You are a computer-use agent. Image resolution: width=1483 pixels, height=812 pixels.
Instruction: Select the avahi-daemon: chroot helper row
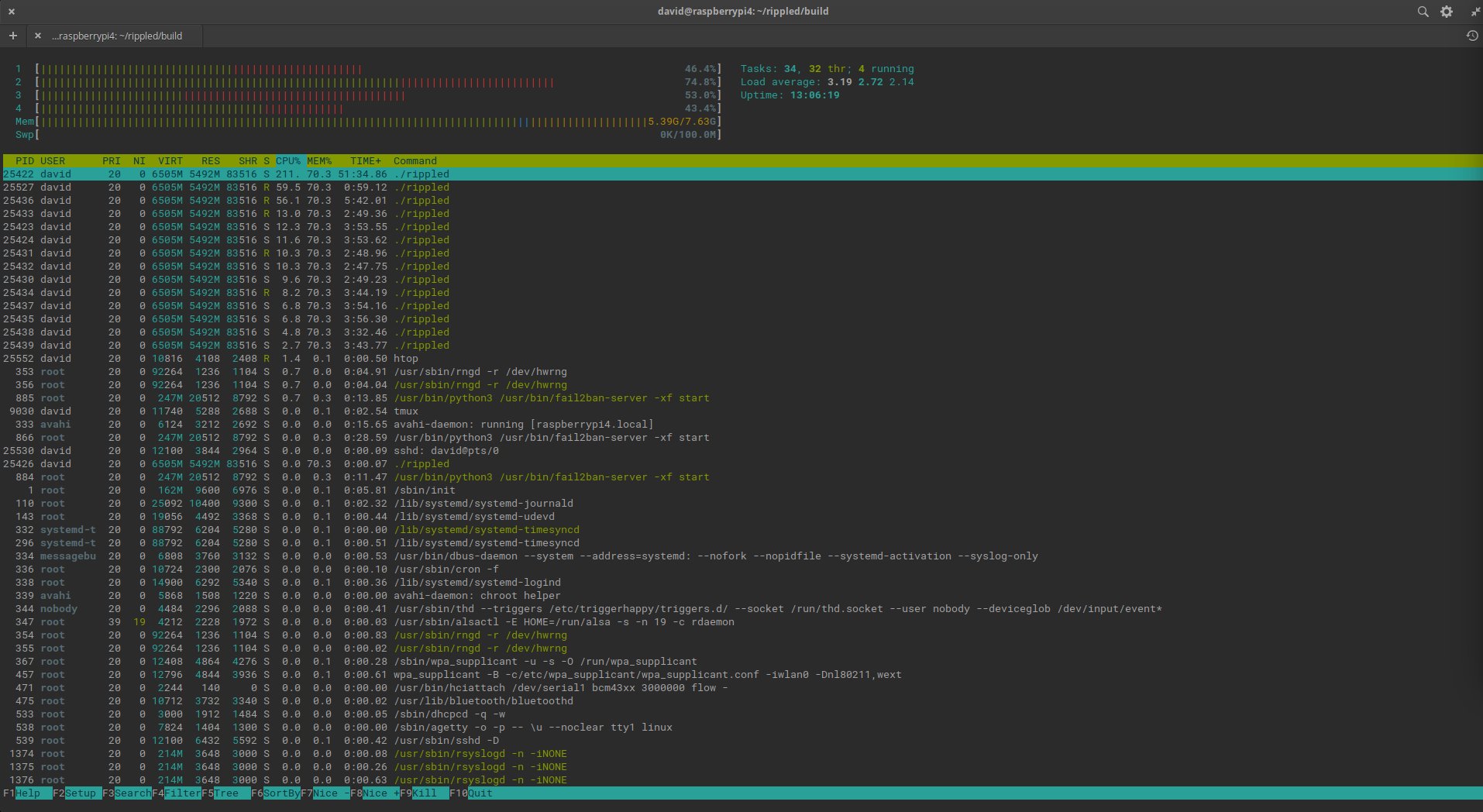(741, 596)
